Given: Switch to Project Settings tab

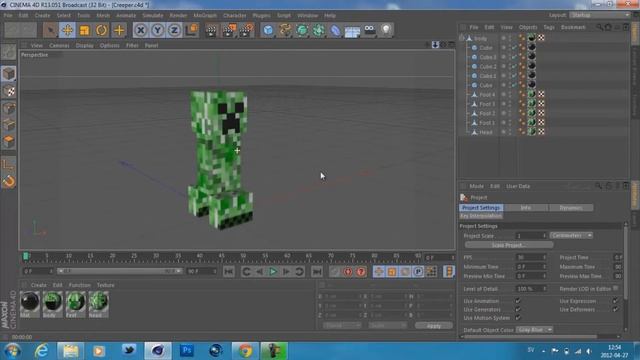Looking at the screenshot, I should 481,208.
